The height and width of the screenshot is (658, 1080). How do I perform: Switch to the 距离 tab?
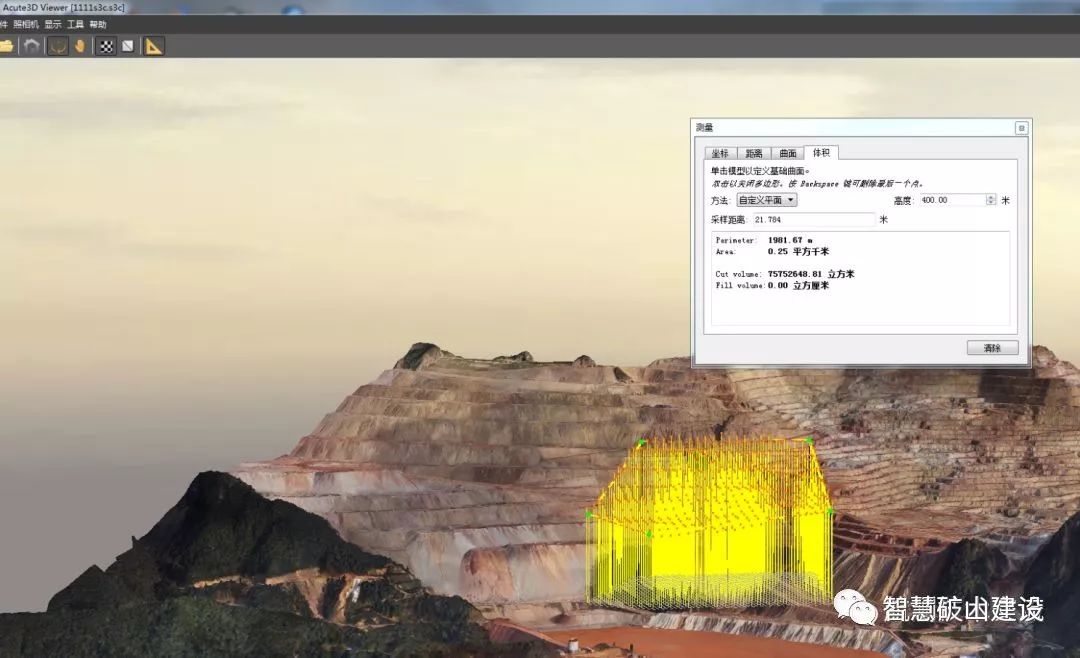(754, 153)
